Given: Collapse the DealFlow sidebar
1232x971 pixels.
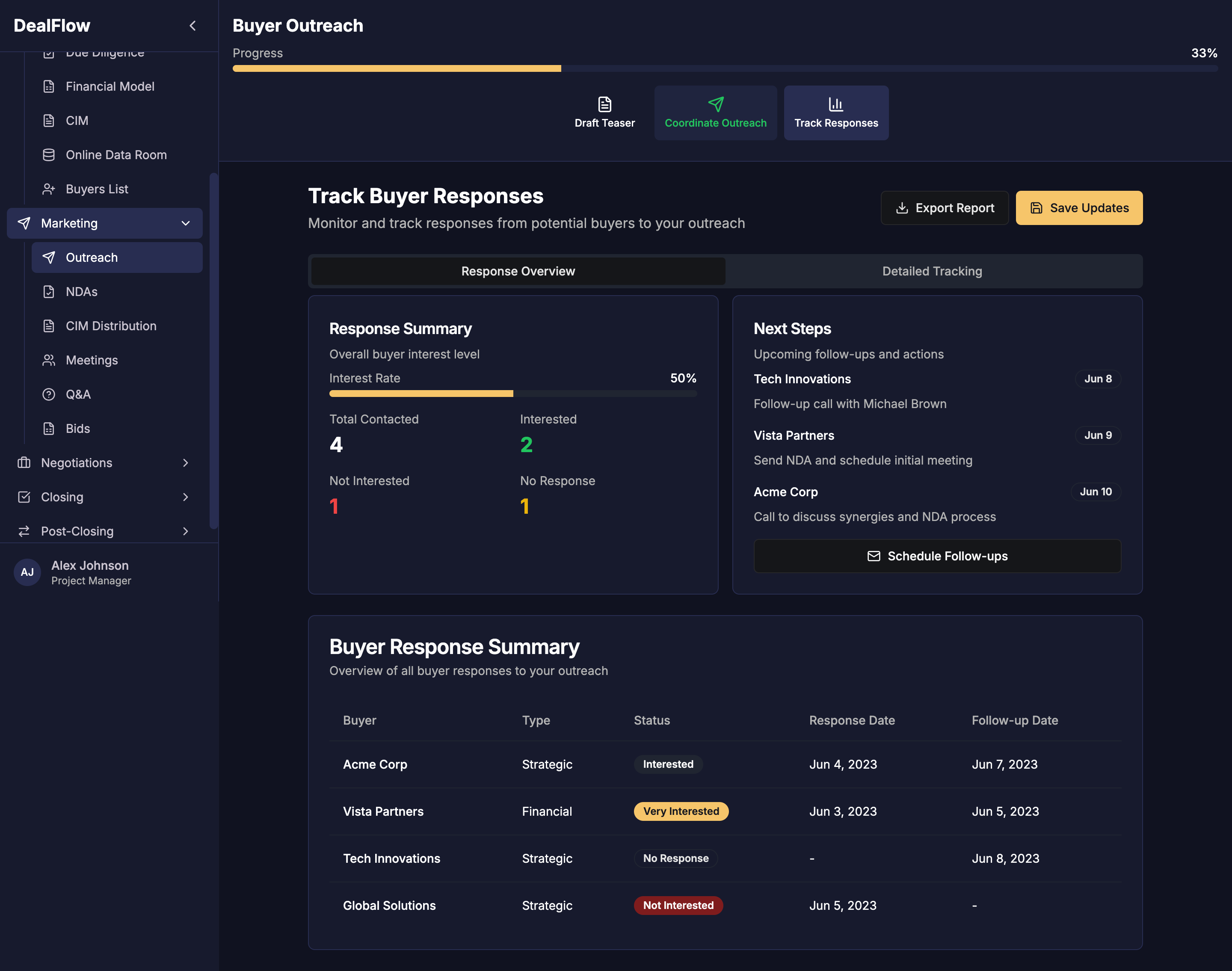Looking at the screenshot, I should [x=192, y=26].
